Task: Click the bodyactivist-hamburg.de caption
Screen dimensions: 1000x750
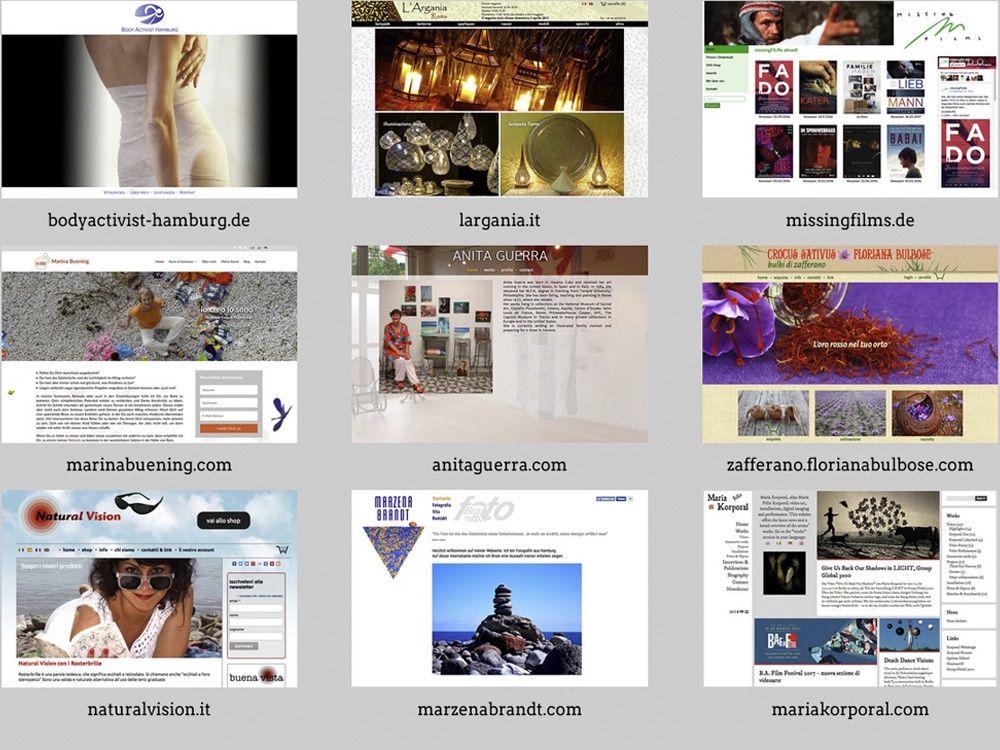Action: tap(149, 221)
